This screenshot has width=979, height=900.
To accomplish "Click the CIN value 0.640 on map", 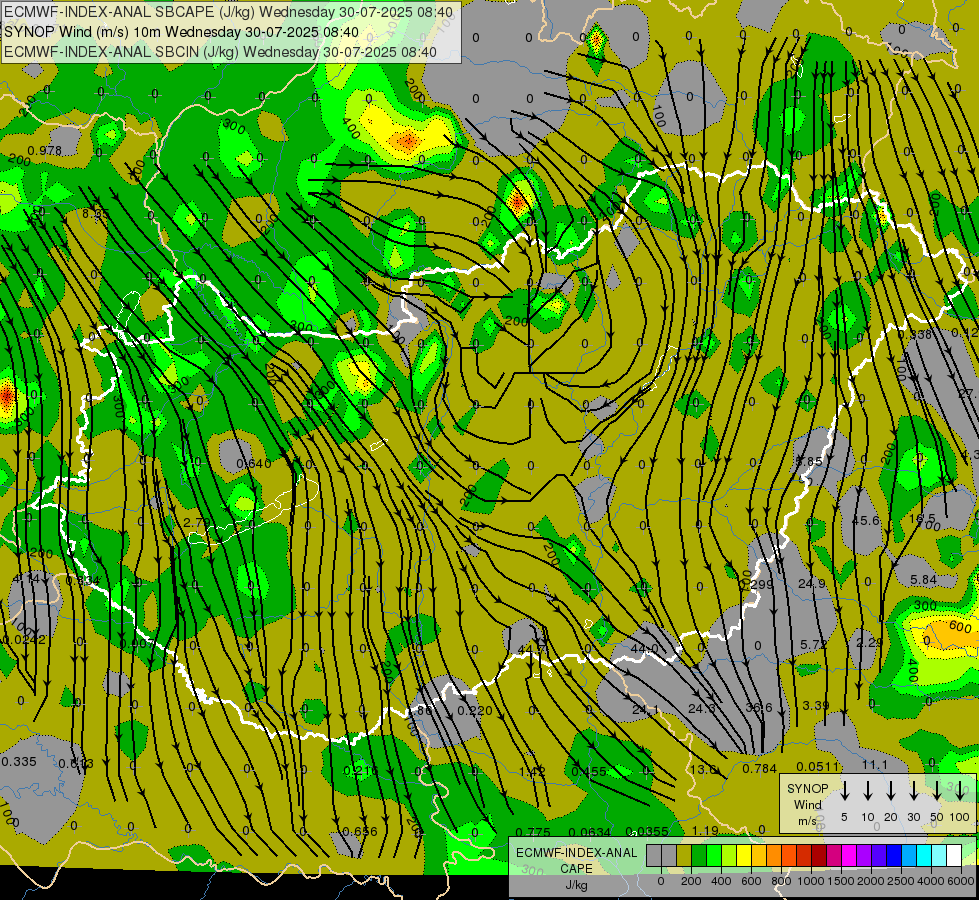I will tap(254, 463).
